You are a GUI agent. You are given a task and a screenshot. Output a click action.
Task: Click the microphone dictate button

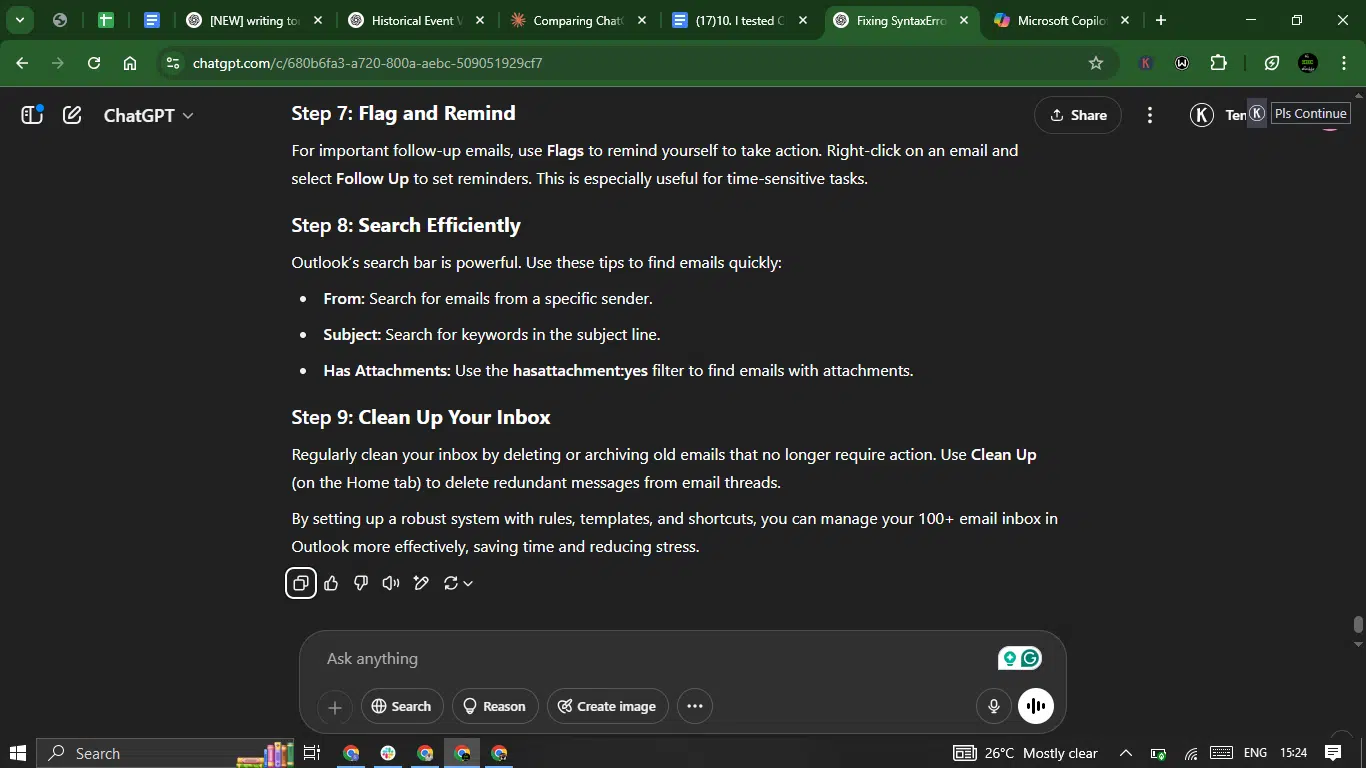pyautogui.click(x=994, y=706)
